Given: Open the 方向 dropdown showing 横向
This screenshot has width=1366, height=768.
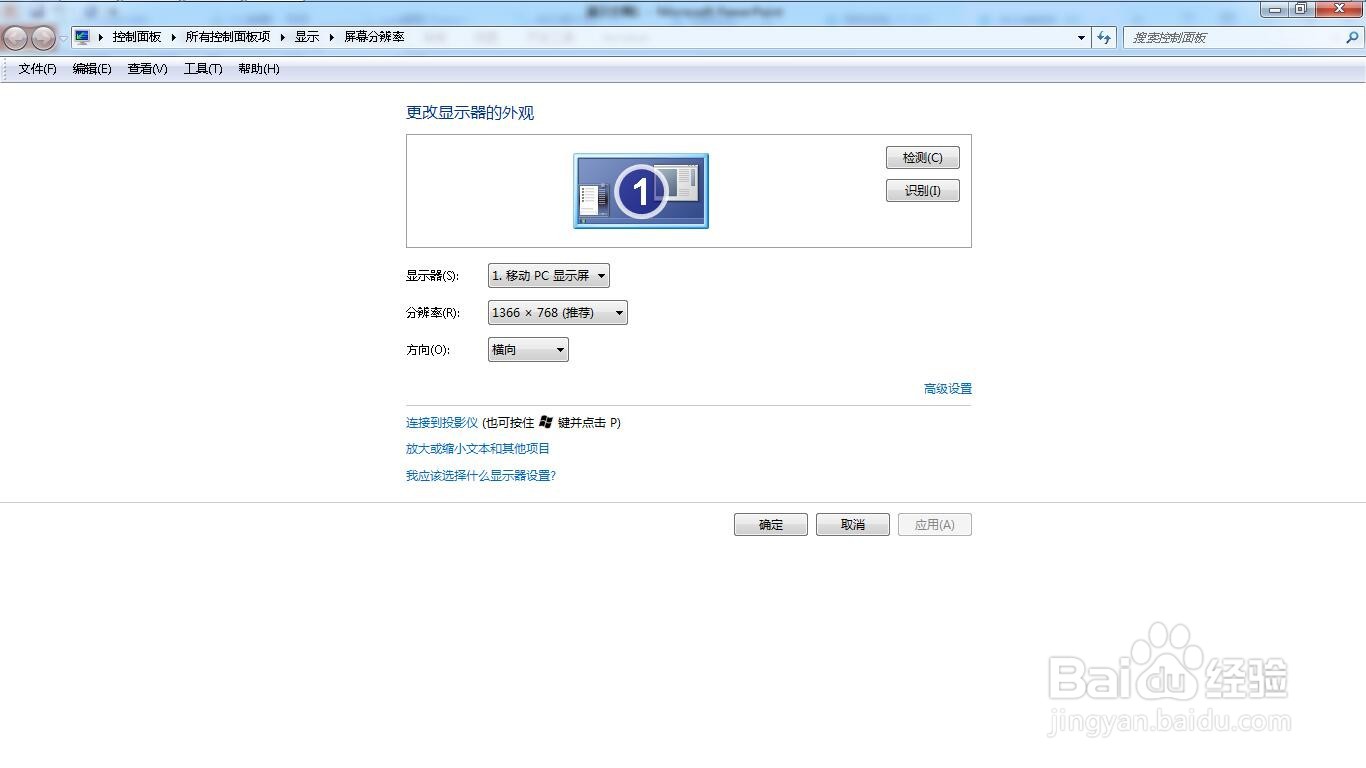Looking at the screenshot, I should pos(528,350).
